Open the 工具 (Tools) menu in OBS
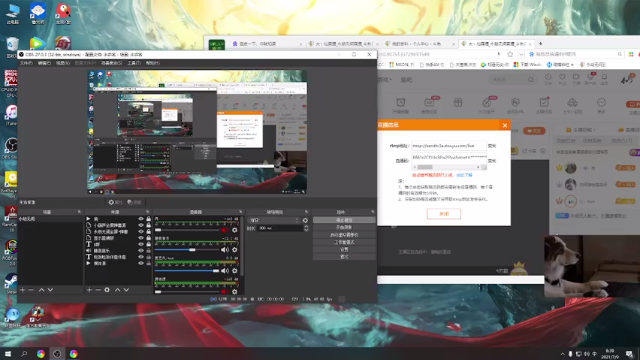 coord(134,63)
